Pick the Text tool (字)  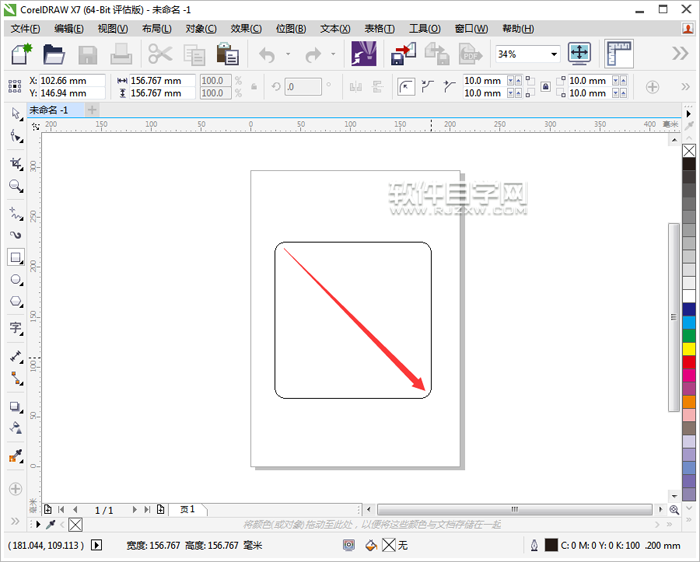[15, 328]
